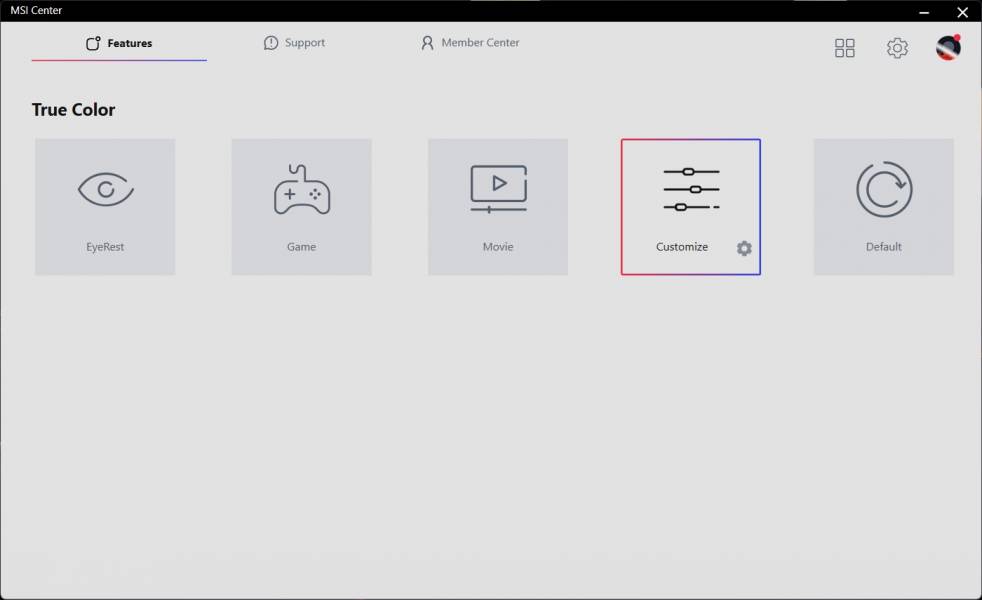Click the MSI Center window title

36,10
